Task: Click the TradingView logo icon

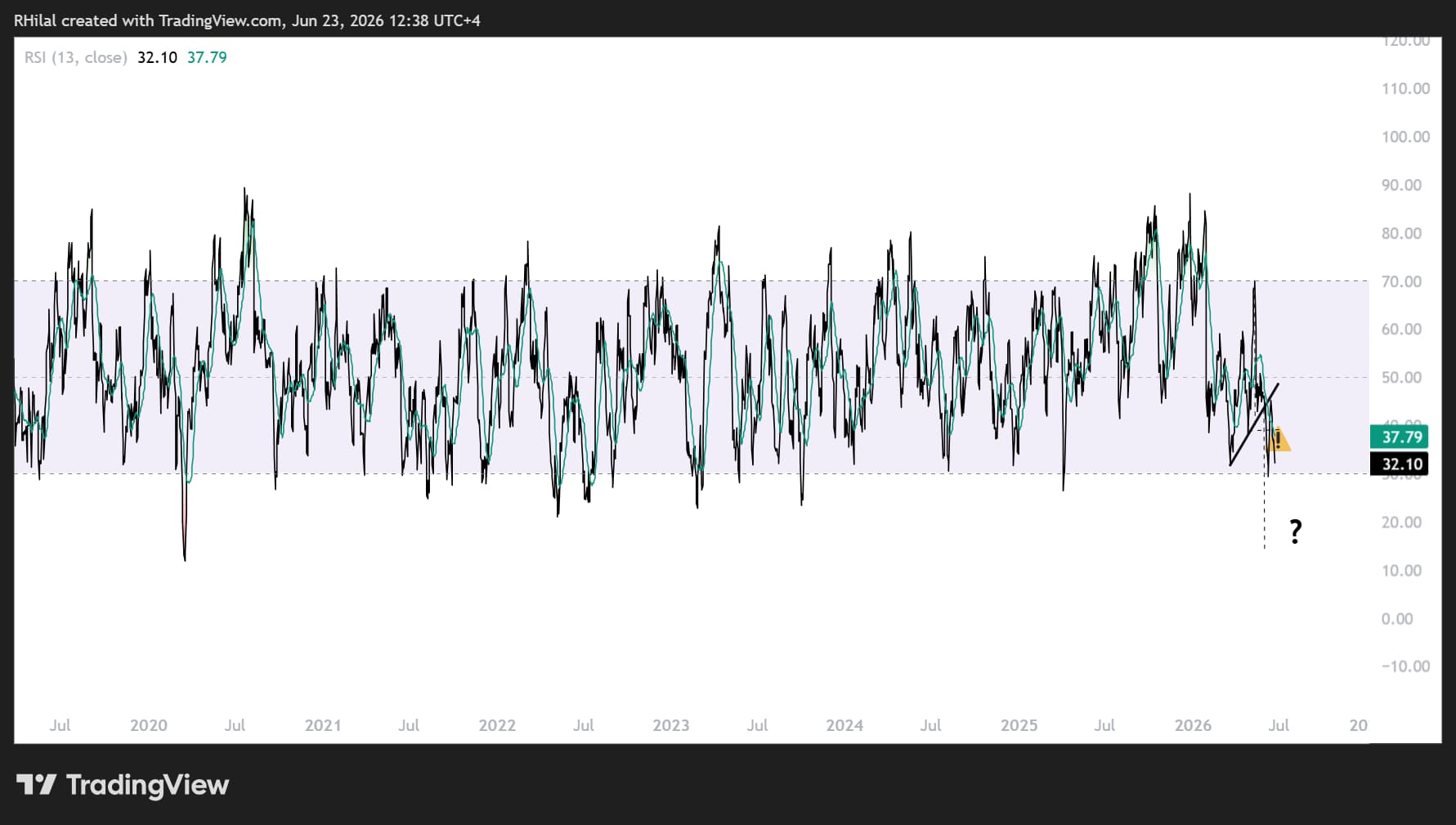Action: click(36, 785)
